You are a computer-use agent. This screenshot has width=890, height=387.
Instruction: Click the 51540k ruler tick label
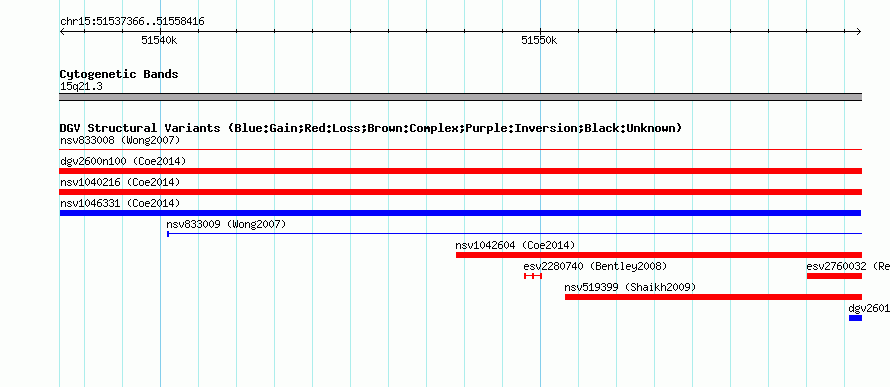tap(159, 40)
